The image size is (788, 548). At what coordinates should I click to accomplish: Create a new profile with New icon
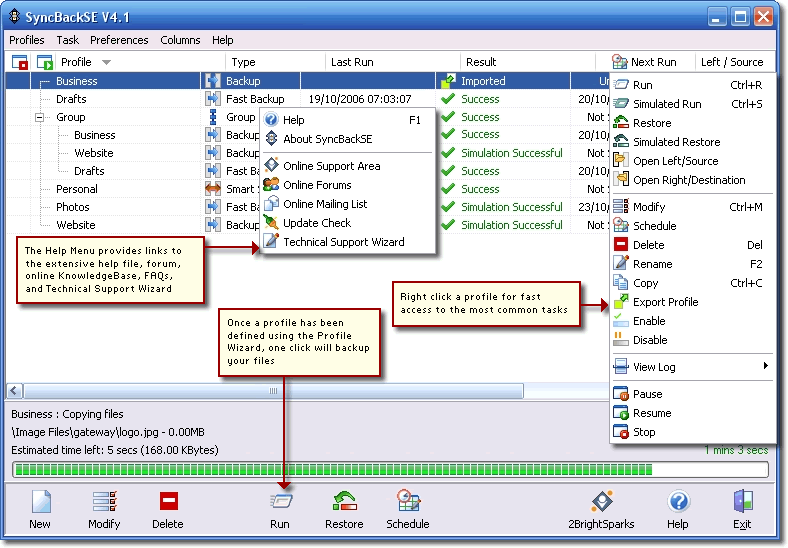point(40,502)
